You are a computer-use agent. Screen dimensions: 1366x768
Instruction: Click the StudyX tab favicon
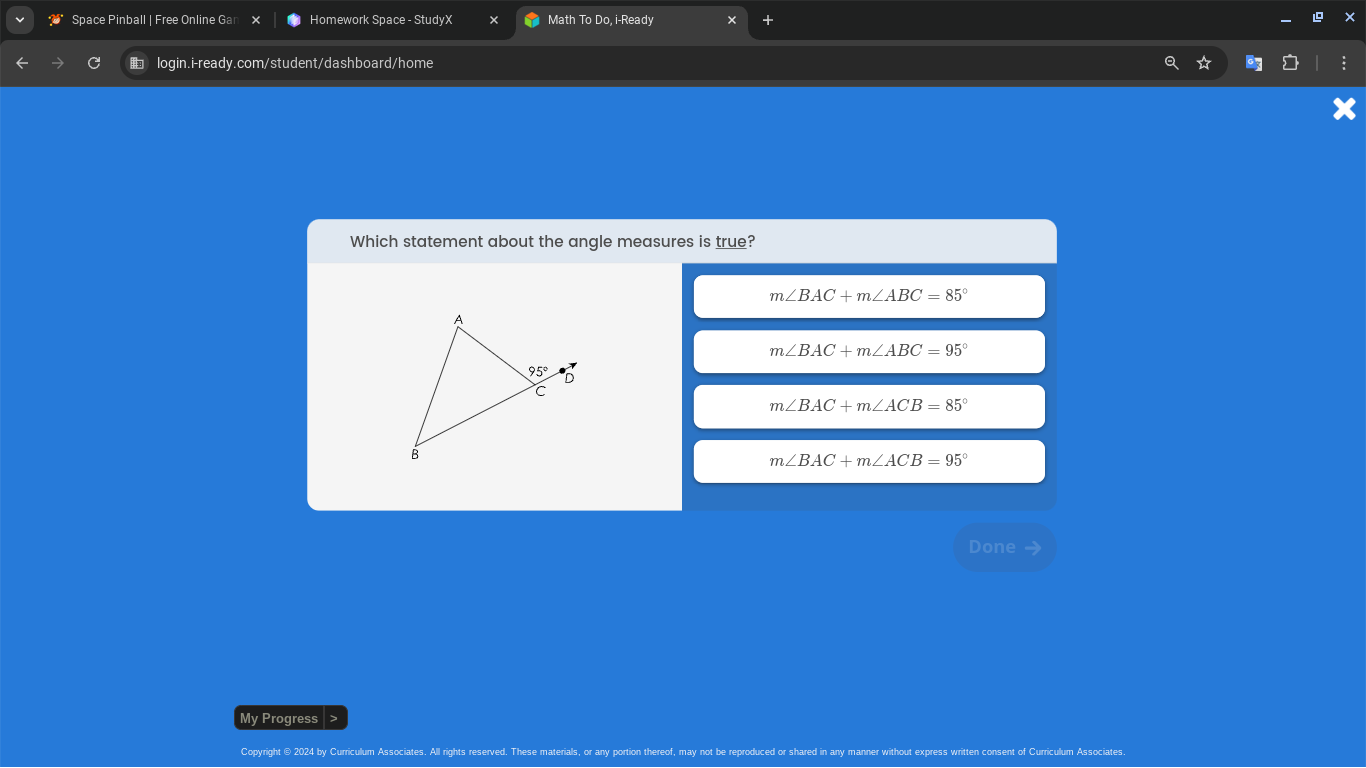tap(294, 20)
